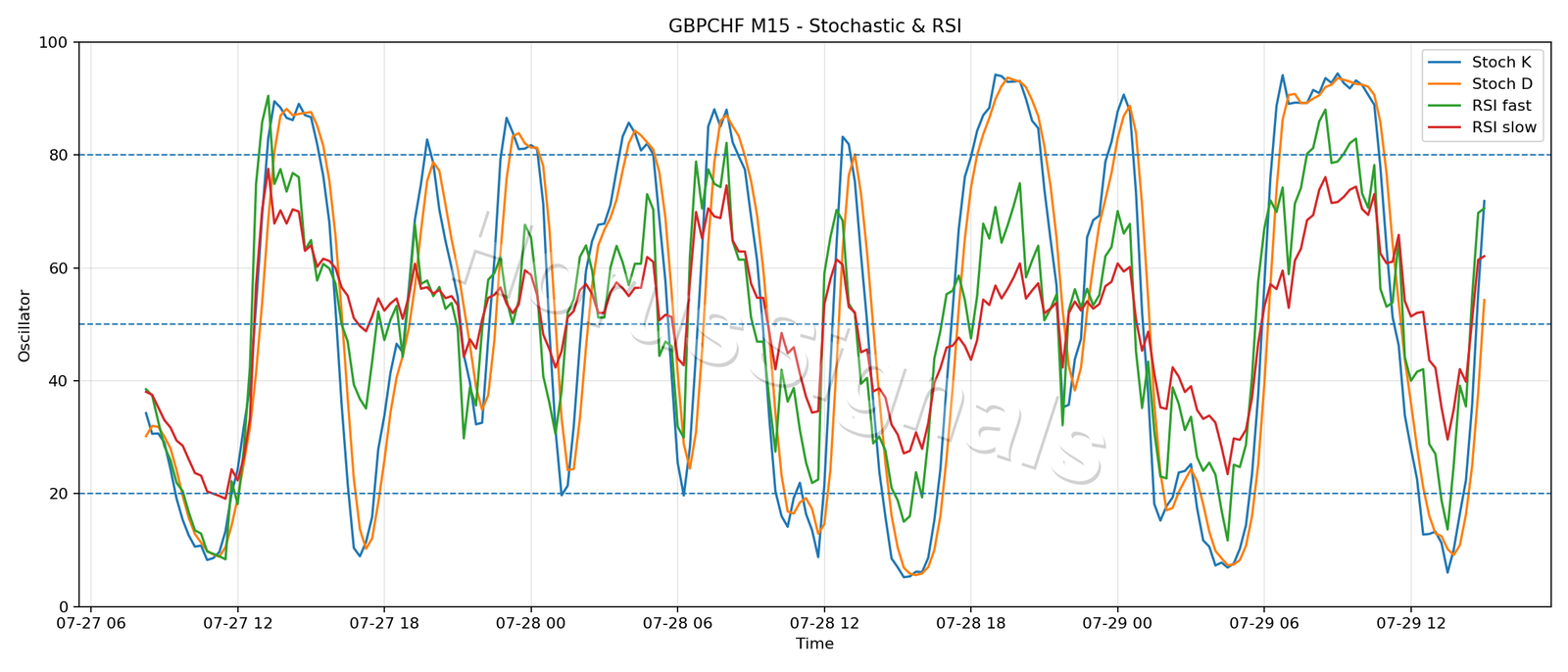1568x672 pixels.
Task: Click the x-axis tick label 07-28 12
Action: [x=824, y=624]
